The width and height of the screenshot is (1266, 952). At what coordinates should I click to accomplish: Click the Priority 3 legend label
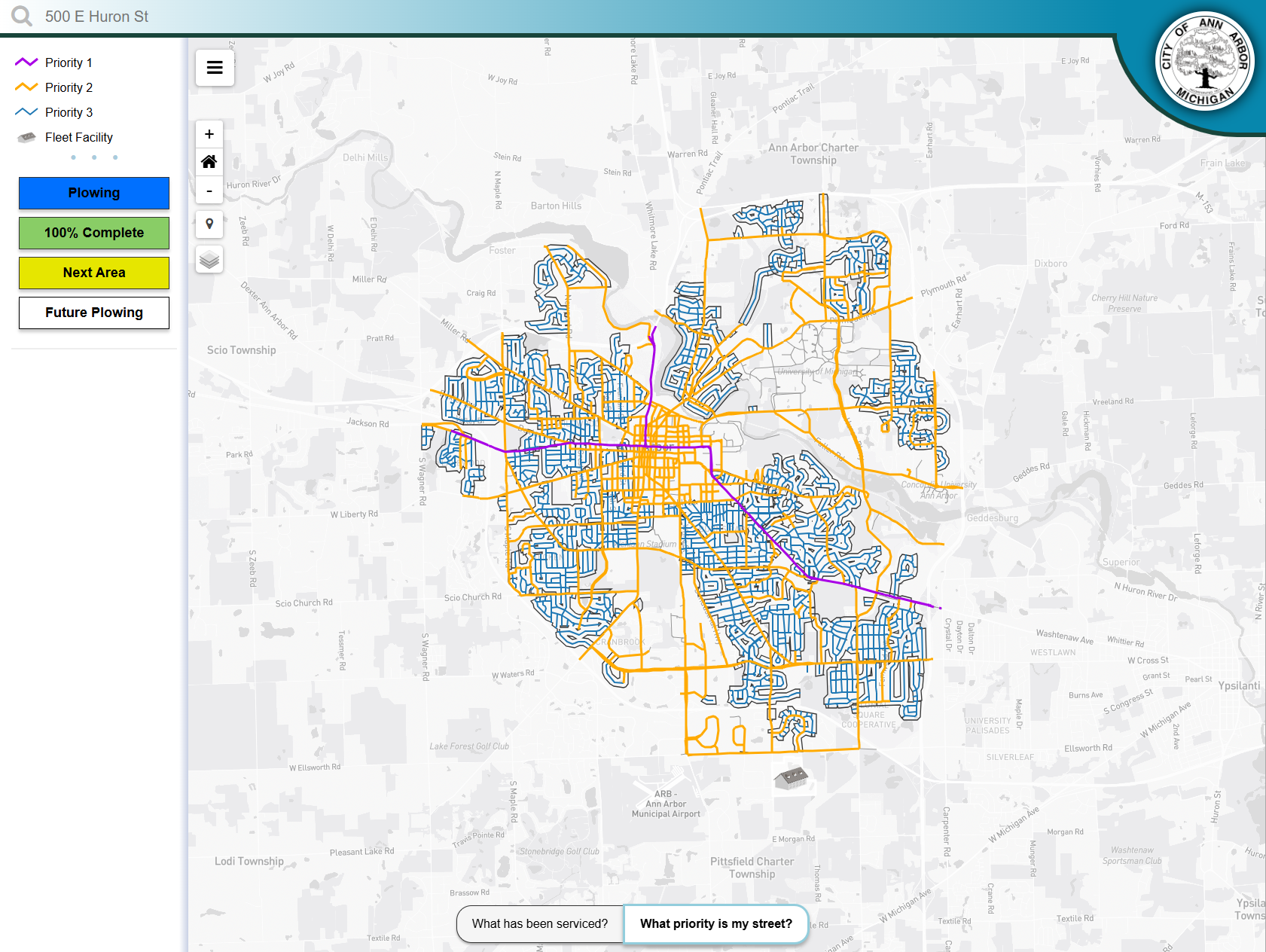(69, 112)
